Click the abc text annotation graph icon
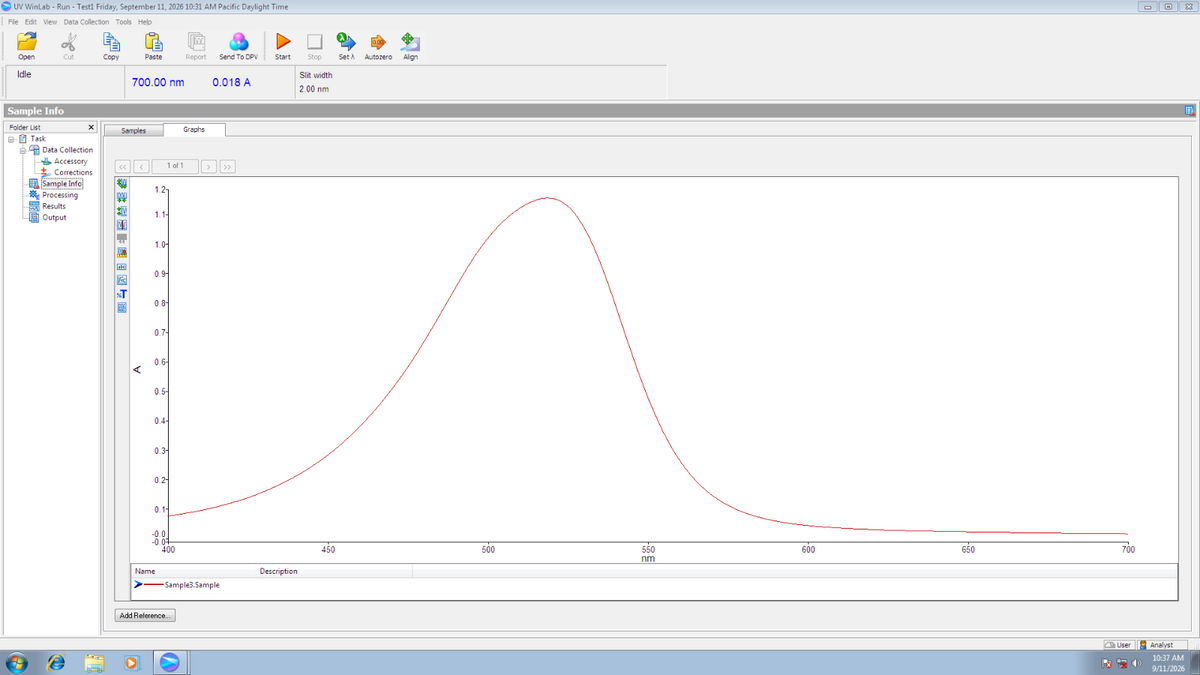This screenshot has width=1200, height=675. pos(122,266)
